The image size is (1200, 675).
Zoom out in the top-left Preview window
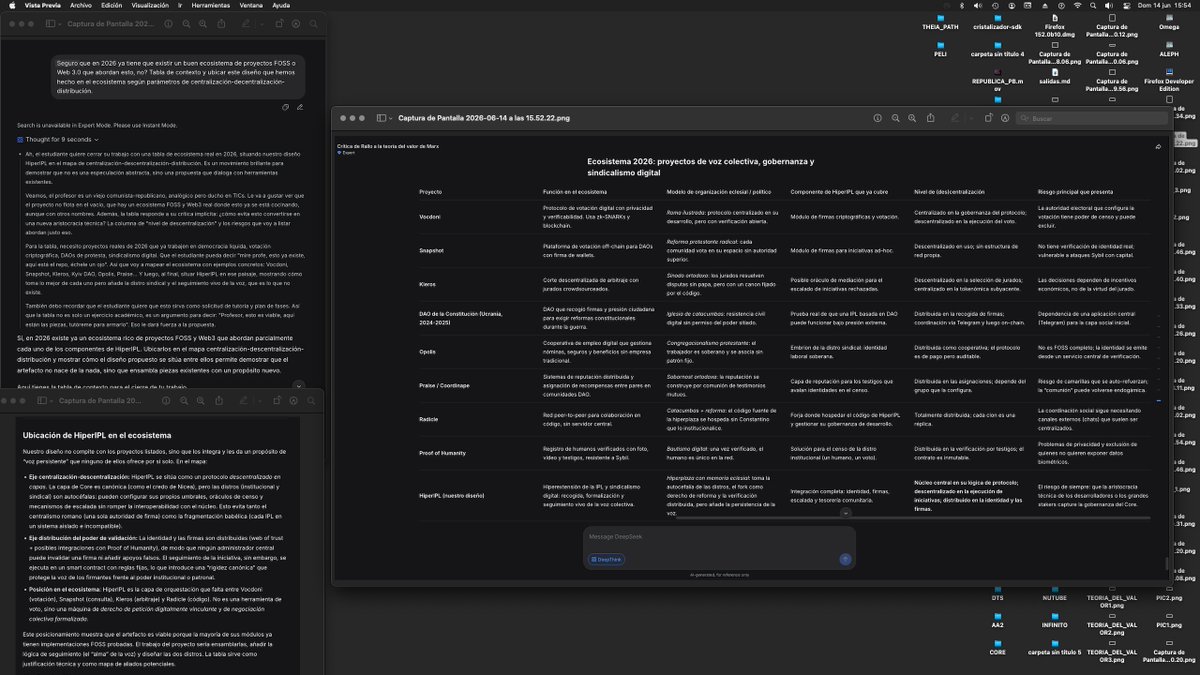point(186,23)
